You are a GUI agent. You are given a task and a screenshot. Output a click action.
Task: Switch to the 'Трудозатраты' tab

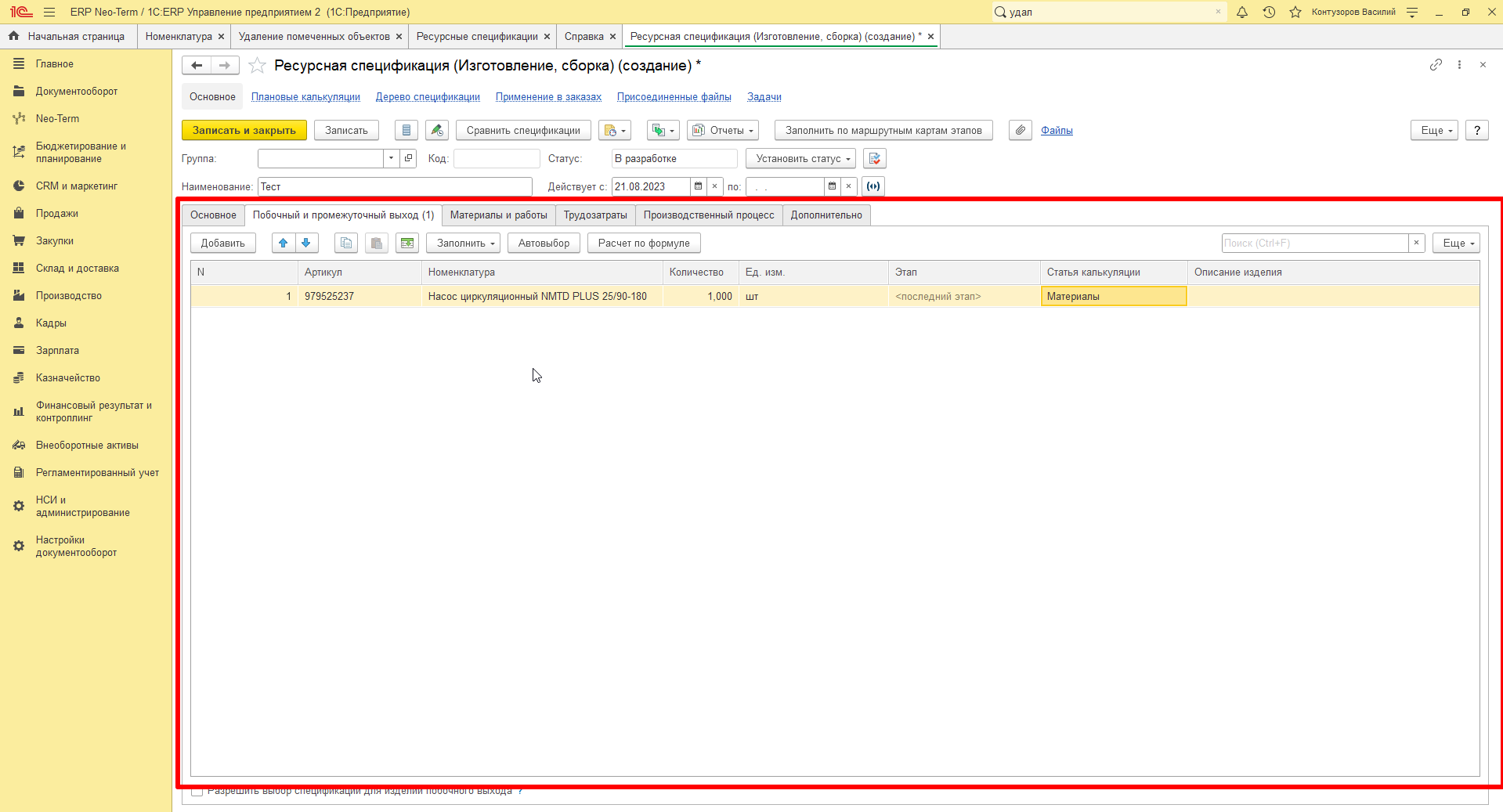(595, 215)
